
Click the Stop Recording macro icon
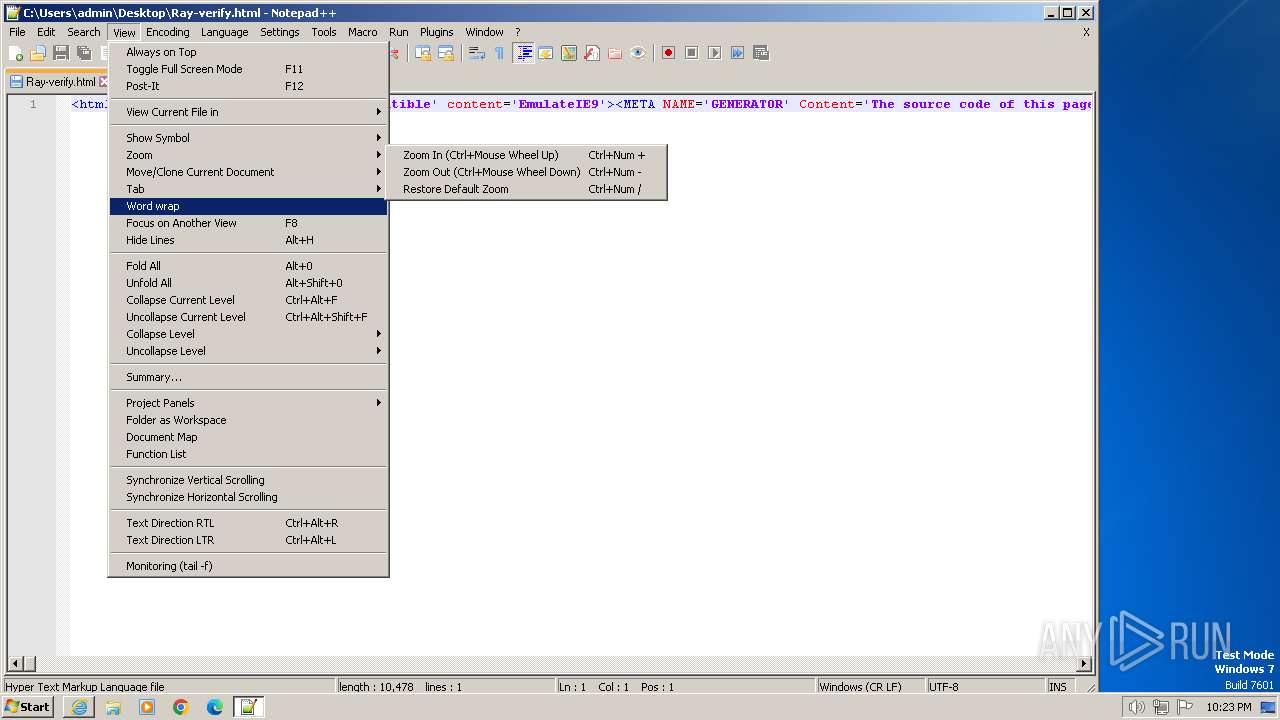coord(691,53)
